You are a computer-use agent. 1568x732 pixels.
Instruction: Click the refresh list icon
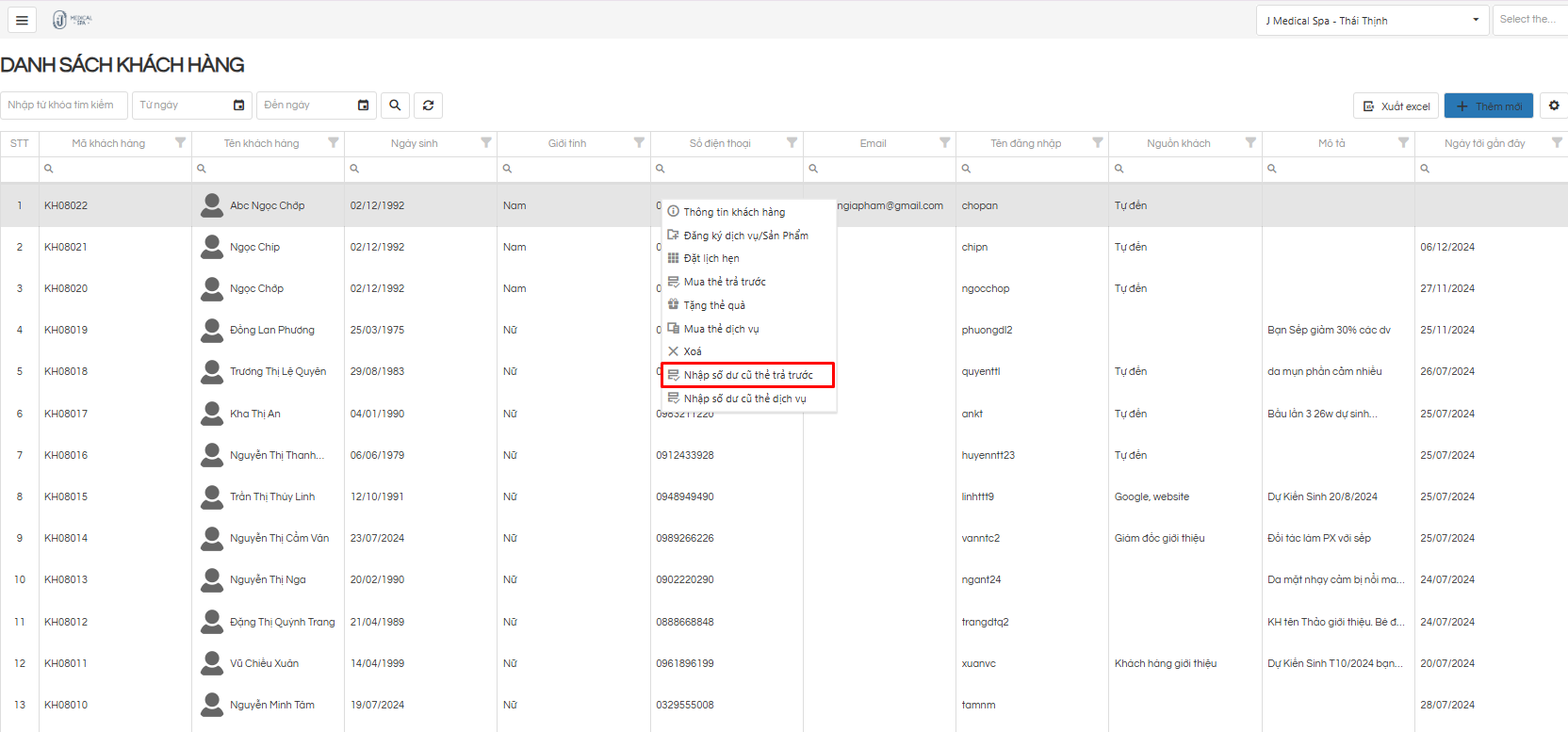428,106
